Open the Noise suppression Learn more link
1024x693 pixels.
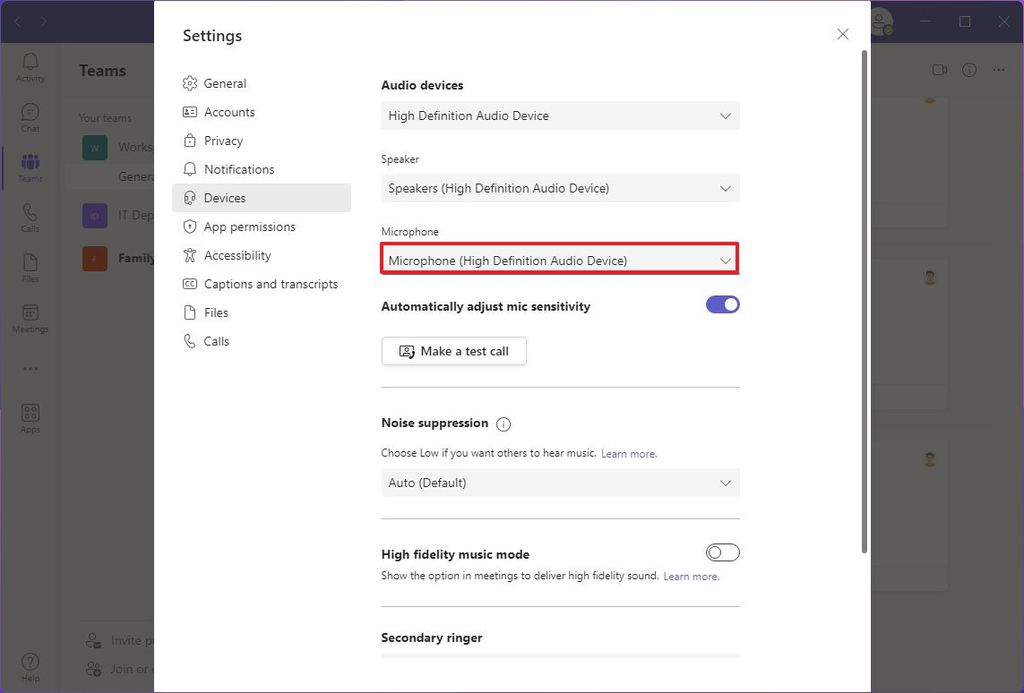(628, 453)
